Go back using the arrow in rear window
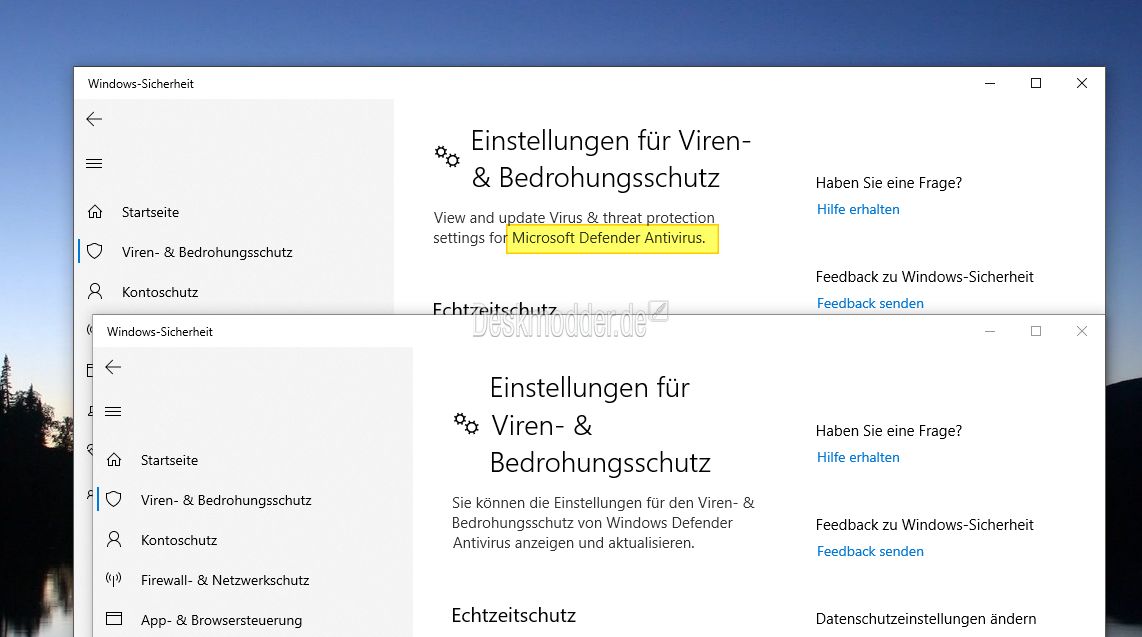The width and height of the screenshot is (1142, 637). (94, 119)
